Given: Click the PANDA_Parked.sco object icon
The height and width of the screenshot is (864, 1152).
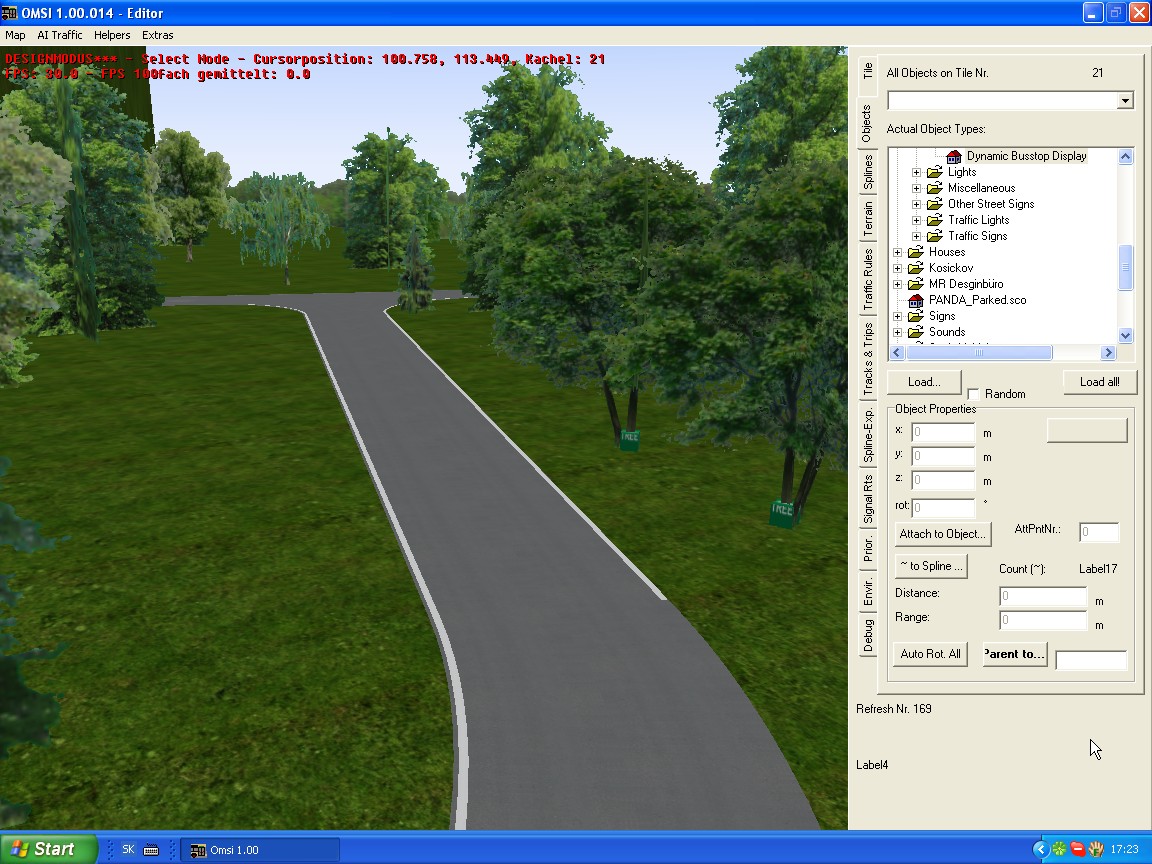Looking at the screenshot, I should [x=915, y=300].
